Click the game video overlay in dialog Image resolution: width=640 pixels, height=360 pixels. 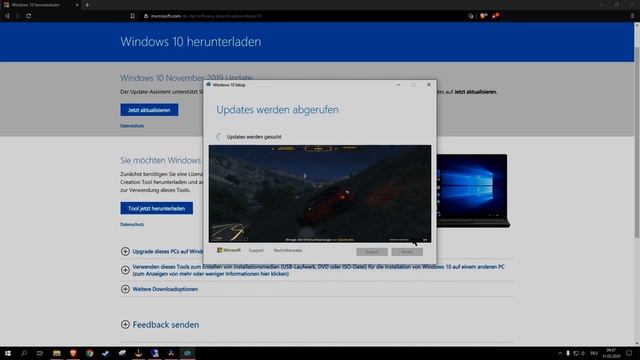pyautogui.click(x=320, y=193)
